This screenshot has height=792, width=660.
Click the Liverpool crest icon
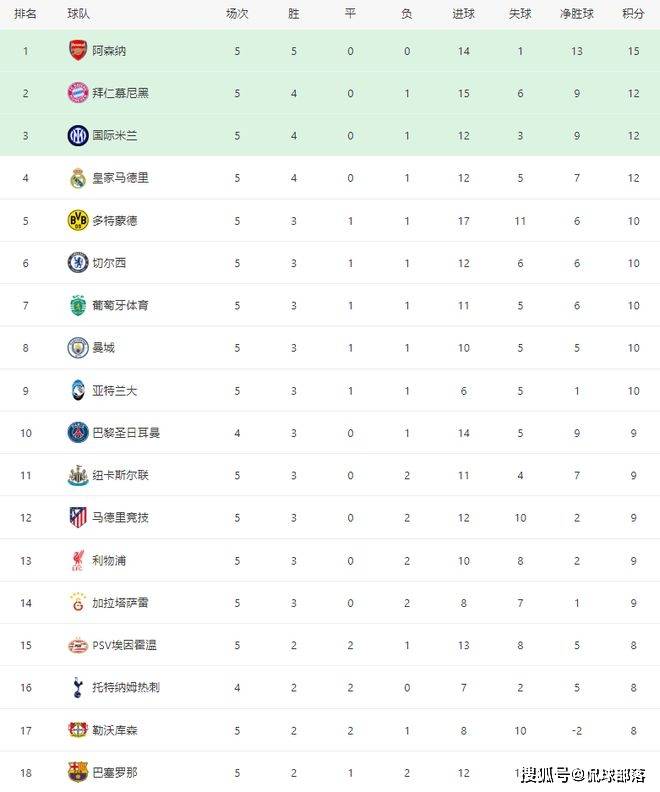click(78, 560)
